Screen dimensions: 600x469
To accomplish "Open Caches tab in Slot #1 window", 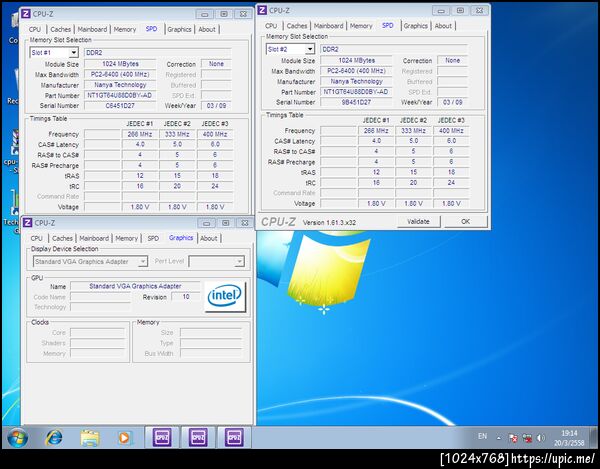I will coord(60,29).
